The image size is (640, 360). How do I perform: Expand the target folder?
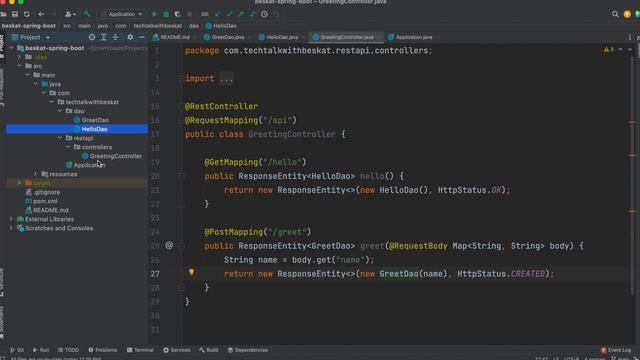(19, 183)
